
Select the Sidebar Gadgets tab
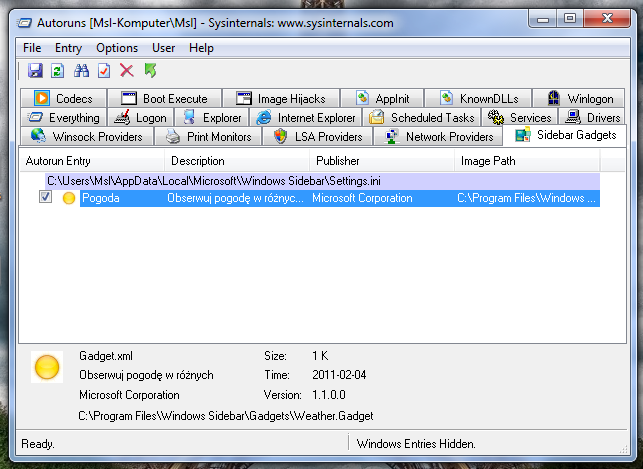point(565,135)
